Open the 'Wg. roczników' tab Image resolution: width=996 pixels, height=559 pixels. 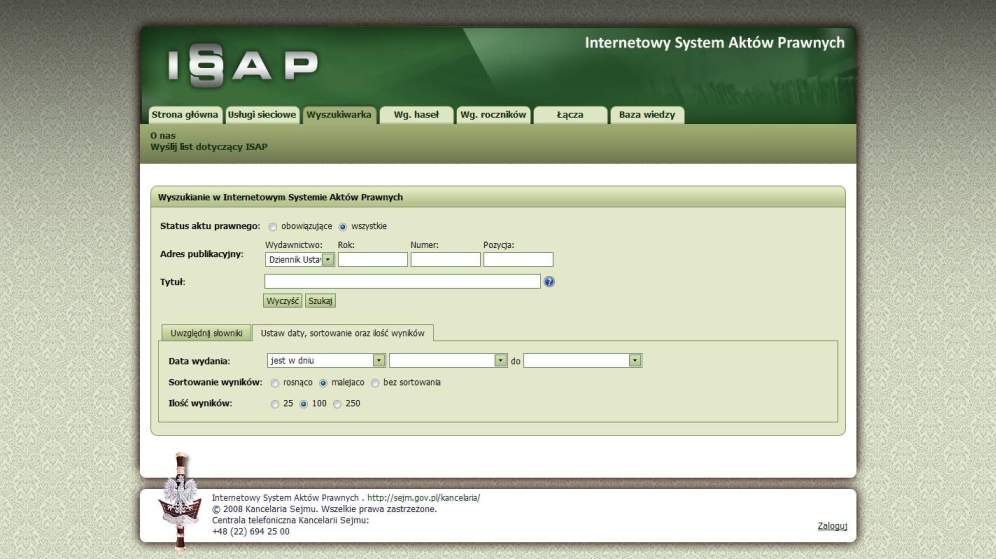click(493, 115)
